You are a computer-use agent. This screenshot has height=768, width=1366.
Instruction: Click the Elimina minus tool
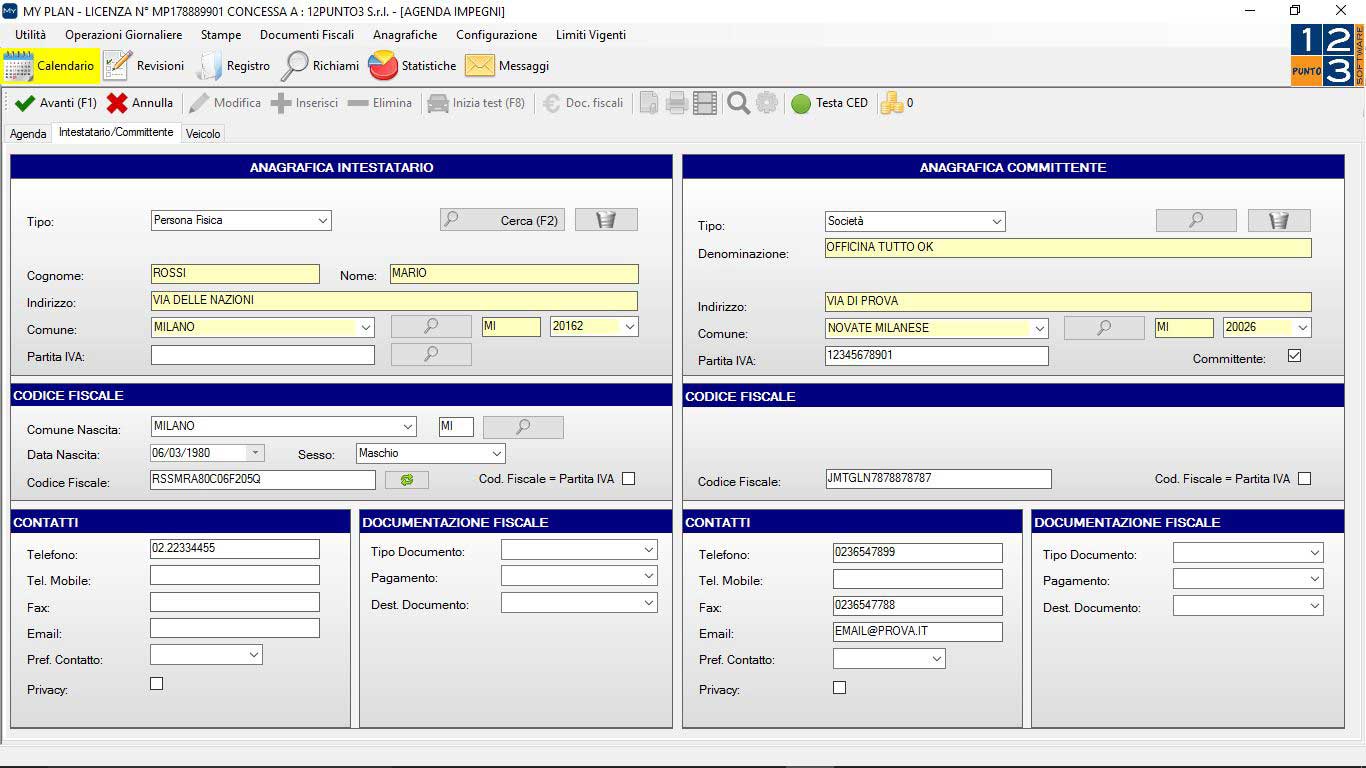[x=380, y=103]
